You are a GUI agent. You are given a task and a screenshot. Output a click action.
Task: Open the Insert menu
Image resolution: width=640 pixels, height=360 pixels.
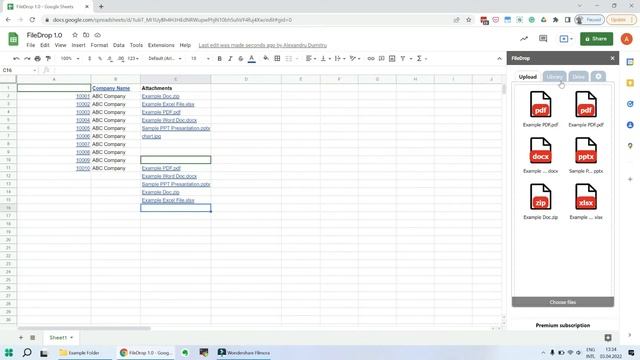(78, 45)
